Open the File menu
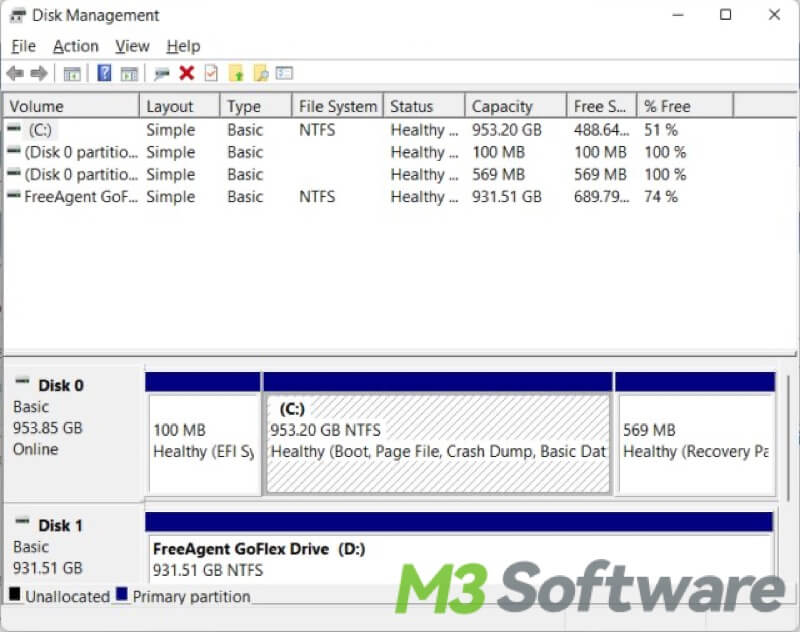 coord(23,46)
